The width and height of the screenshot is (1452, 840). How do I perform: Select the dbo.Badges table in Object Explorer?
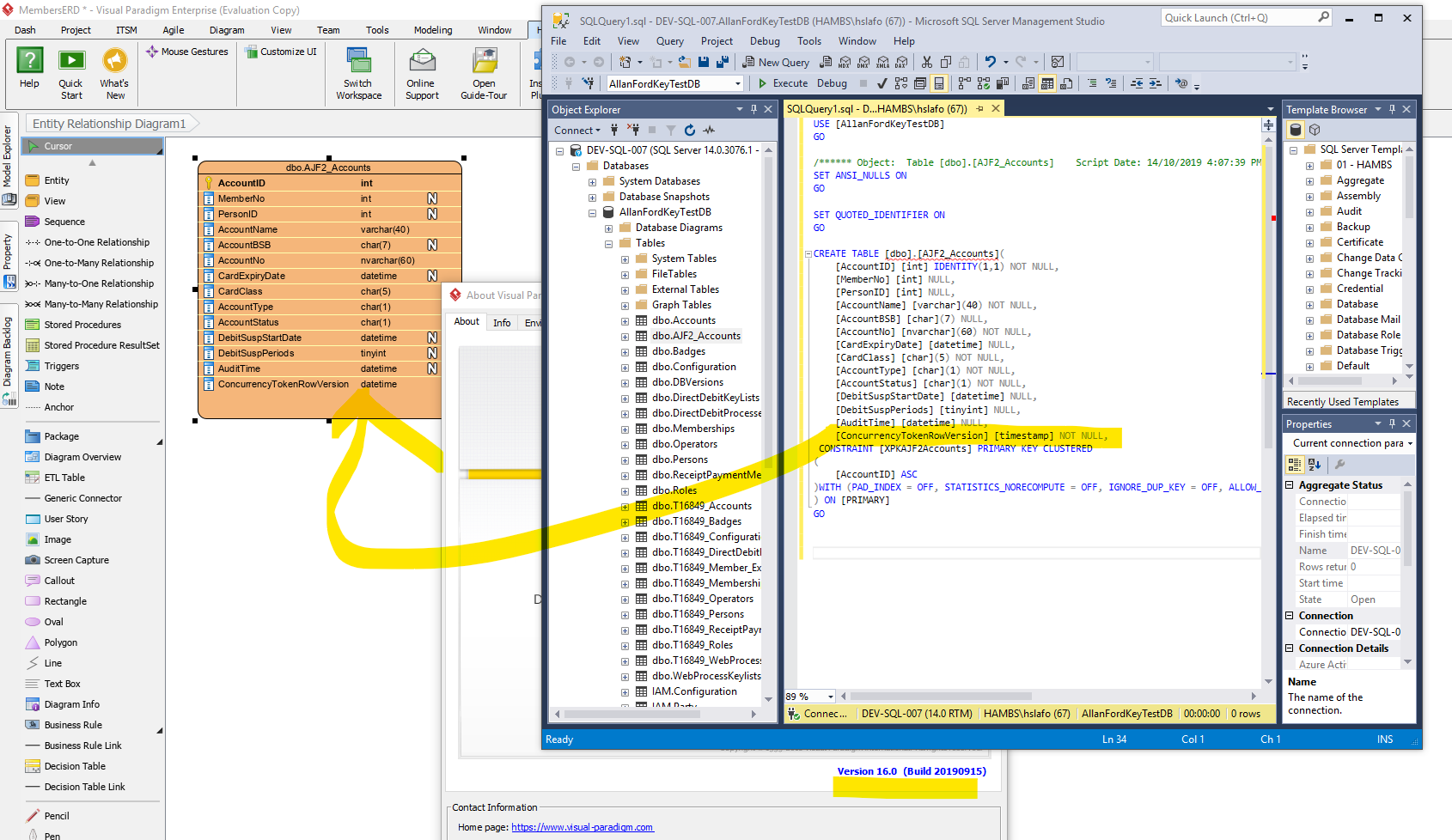coord(679,351)
